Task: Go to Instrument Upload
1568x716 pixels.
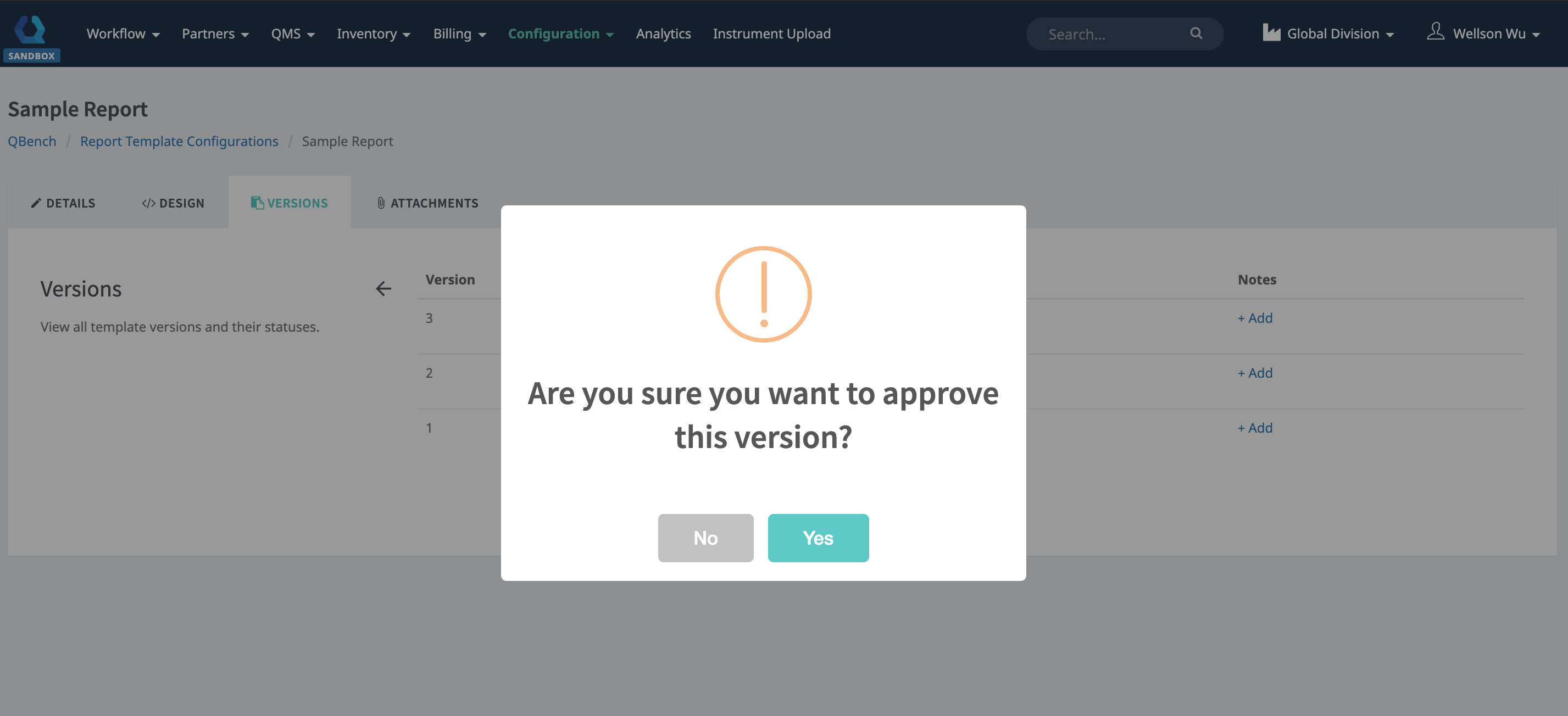Action: pos(771,34)
